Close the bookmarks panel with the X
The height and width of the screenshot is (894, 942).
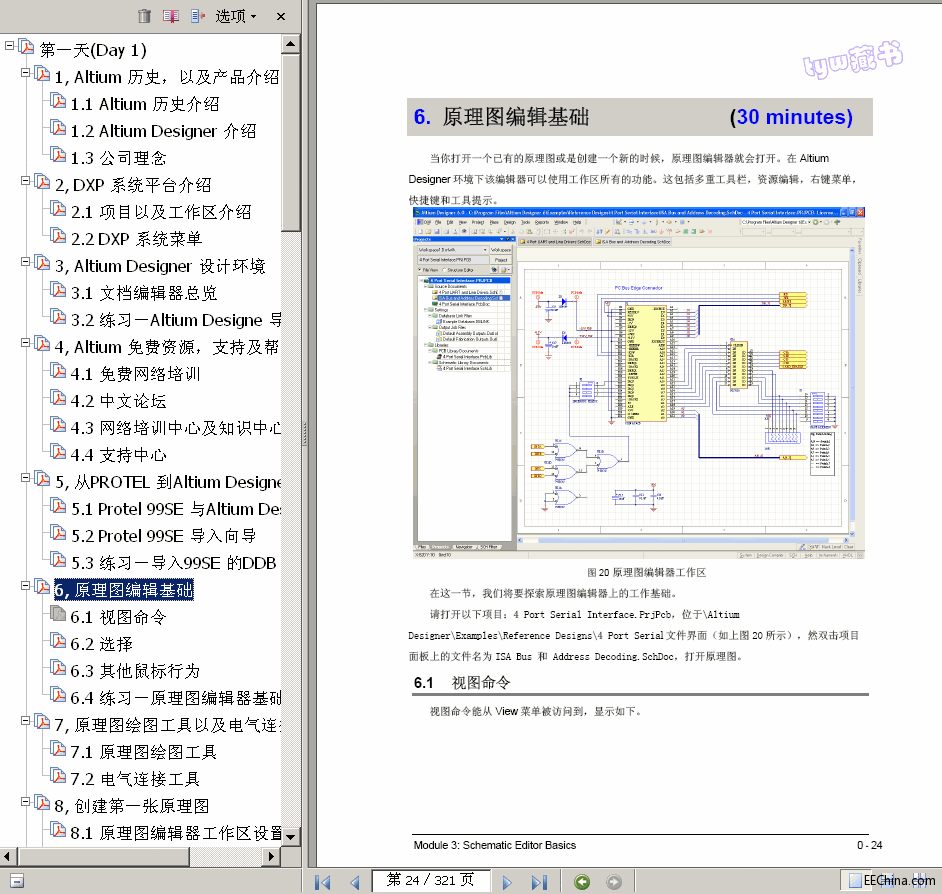pos(281,17)
